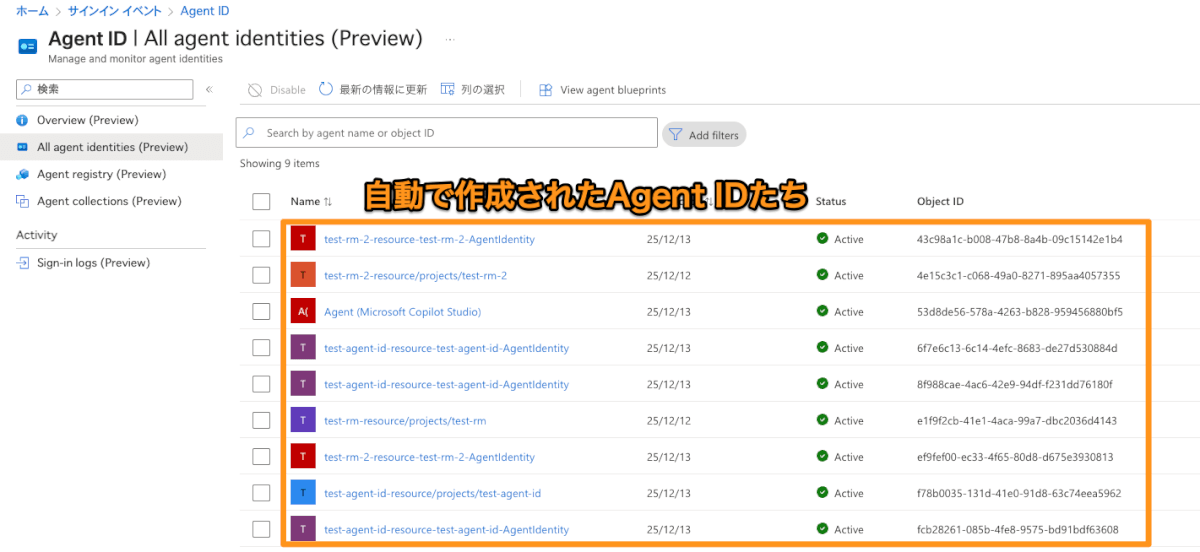
Task: Click View agent blueprints button
Action: 603,90
